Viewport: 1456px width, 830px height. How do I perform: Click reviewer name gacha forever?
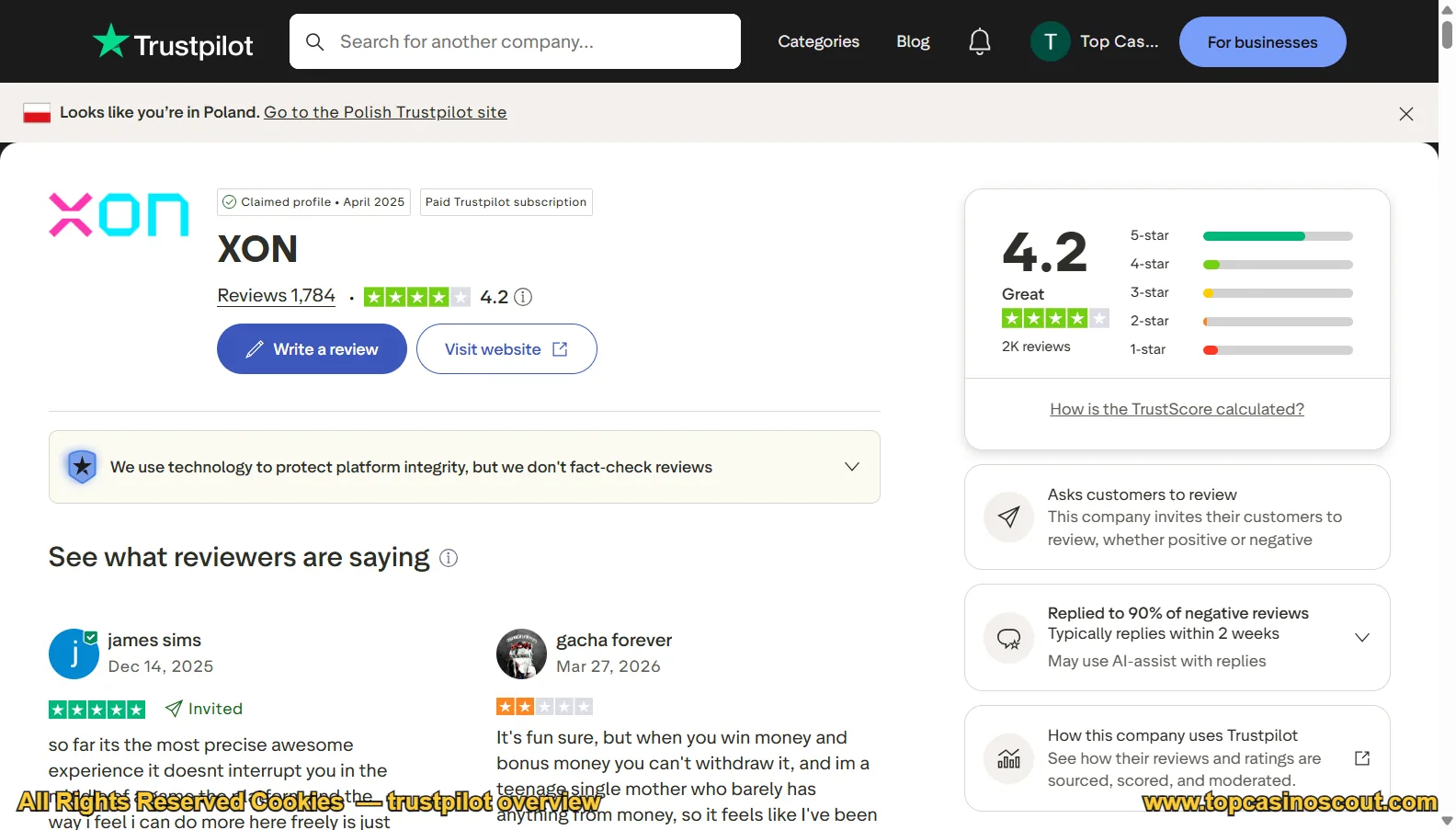[x=614, y=640]
